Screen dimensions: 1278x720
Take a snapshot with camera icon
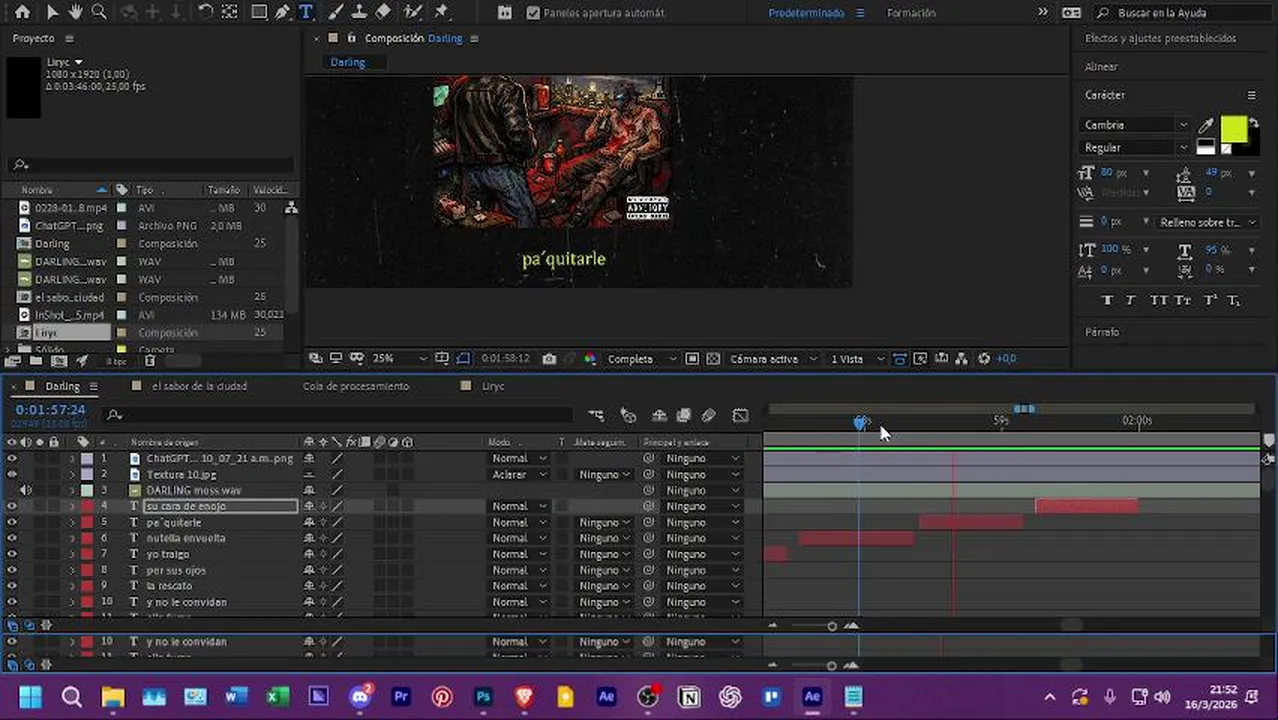tap(549, 358)
